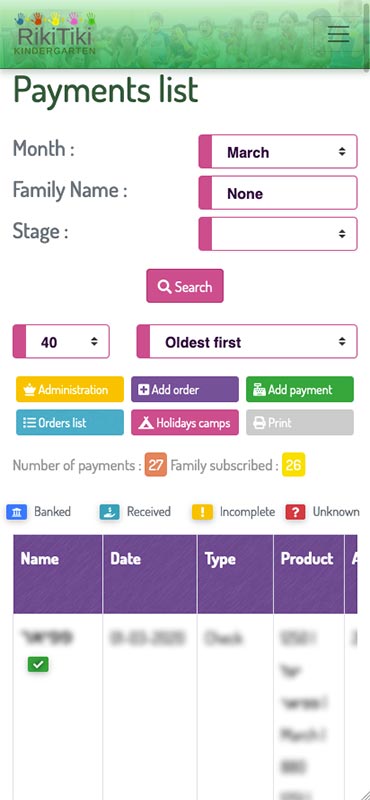Click the blue Banked bank icon
This screenshot has height=800, width=370.
[x=16, y=512]
